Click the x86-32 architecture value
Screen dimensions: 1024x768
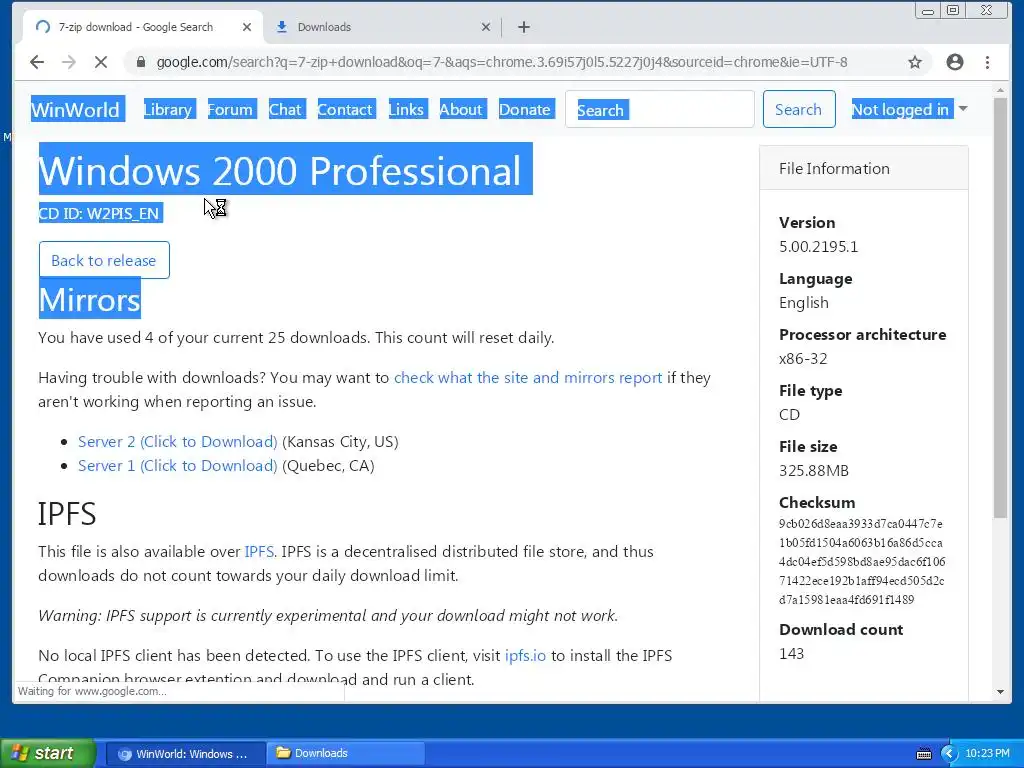click(803, 359)
